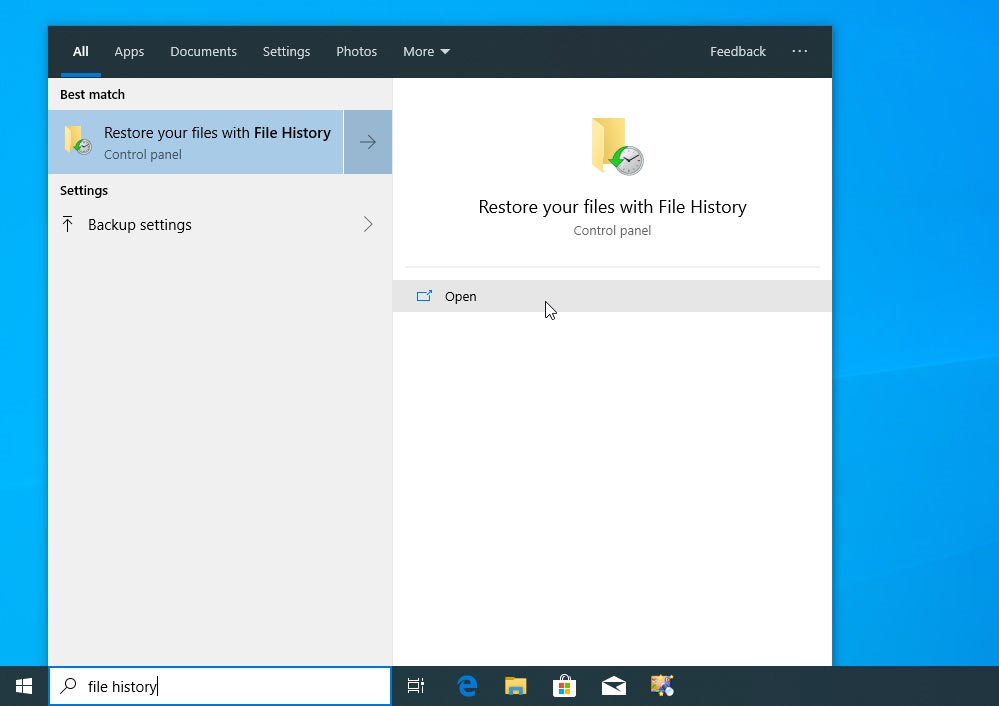The image size is (999, 706).
Task: Click Open to launch File History
Action: point(612,296)
